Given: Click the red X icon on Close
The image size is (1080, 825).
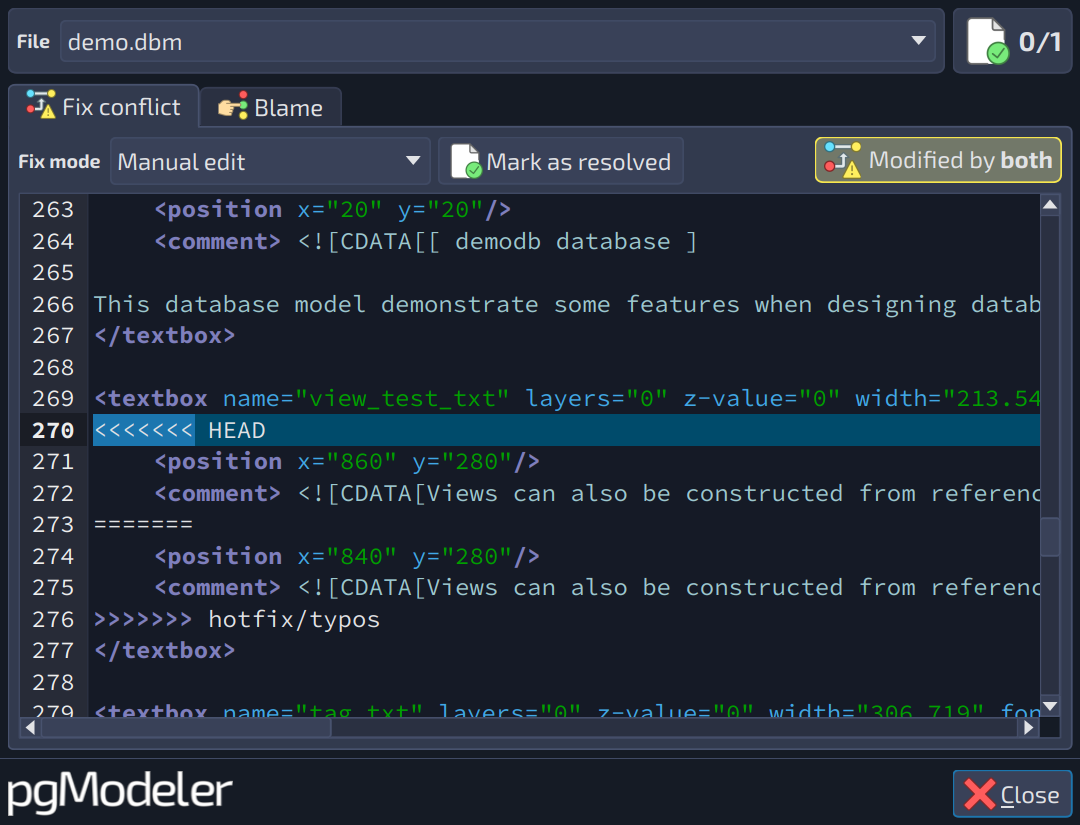Looking at the screenshot, I should 979,794.
